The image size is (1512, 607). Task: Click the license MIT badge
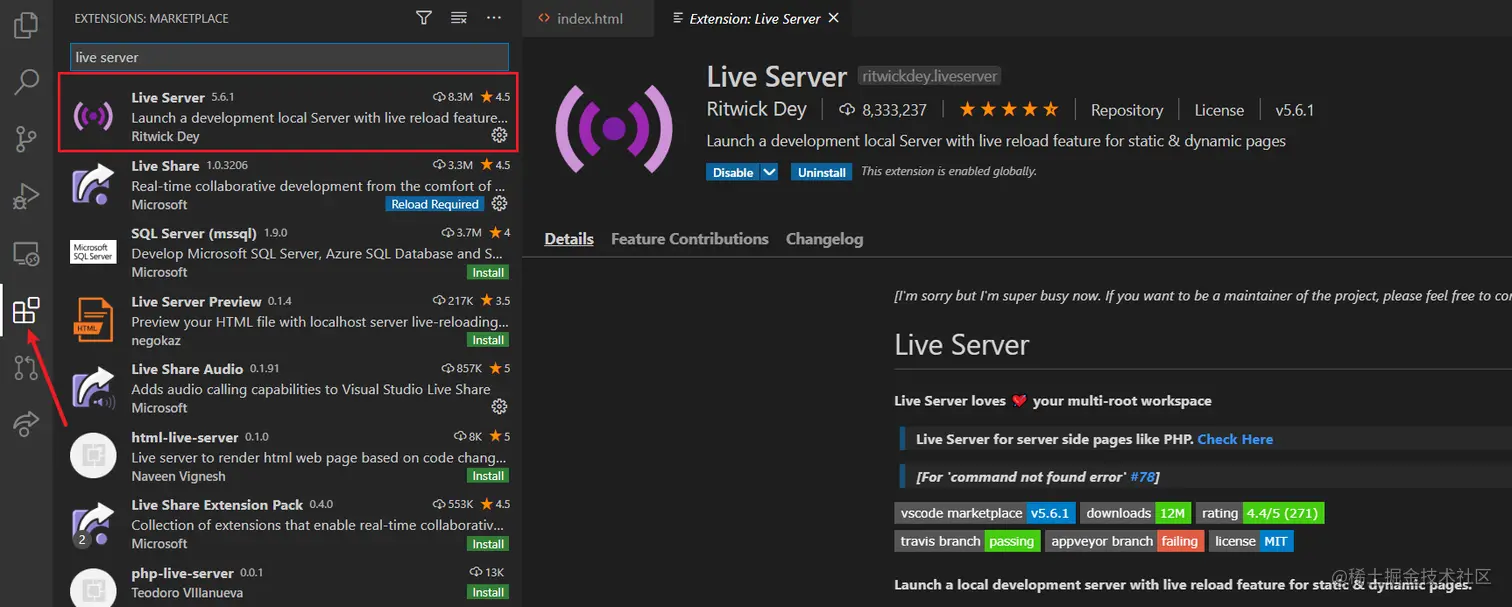tap(1251, 541)
